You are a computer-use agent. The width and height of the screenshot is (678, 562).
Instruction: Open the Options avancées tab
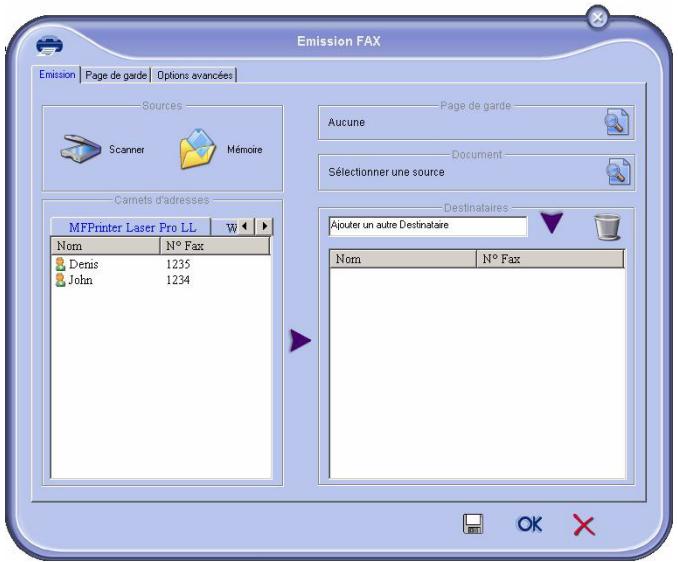point(195,75)
